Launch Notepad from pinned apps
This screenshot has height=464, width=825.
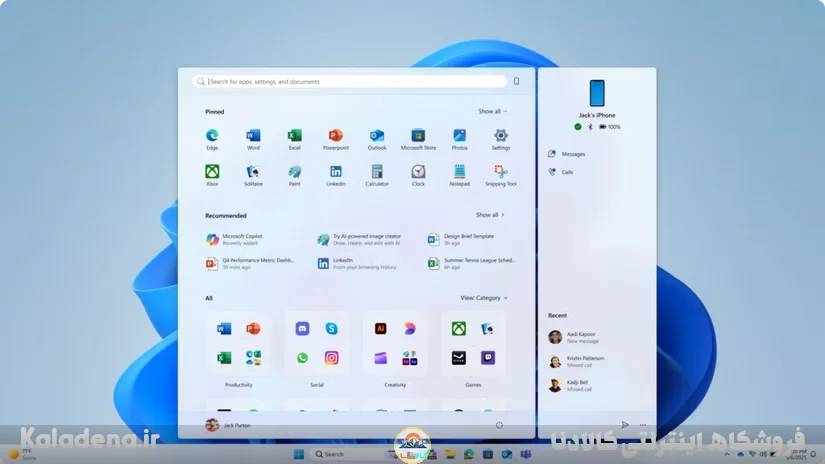[459, 175]
